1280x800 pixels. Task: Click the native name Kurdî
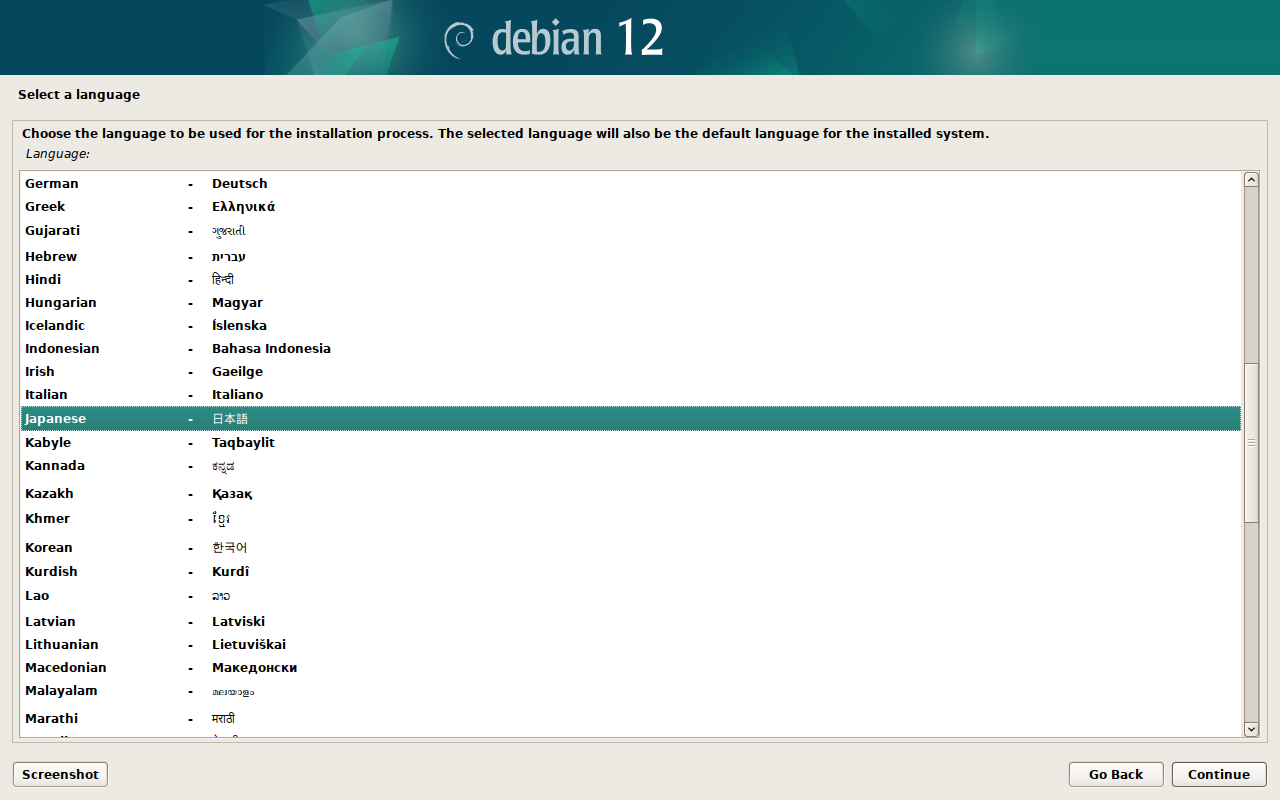pos(230,571)
